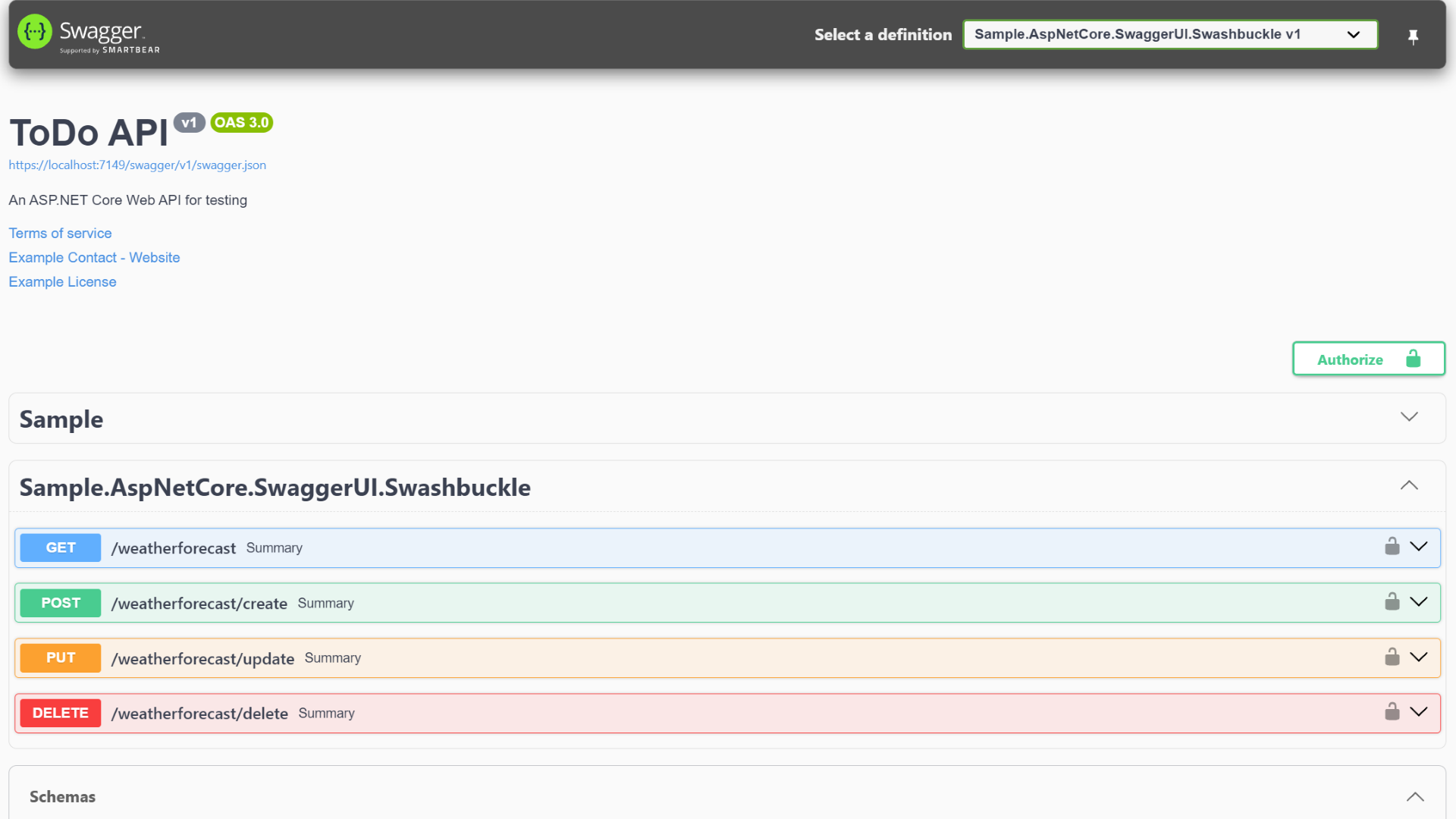Expand the Sample section chevron

(1408, 417)
